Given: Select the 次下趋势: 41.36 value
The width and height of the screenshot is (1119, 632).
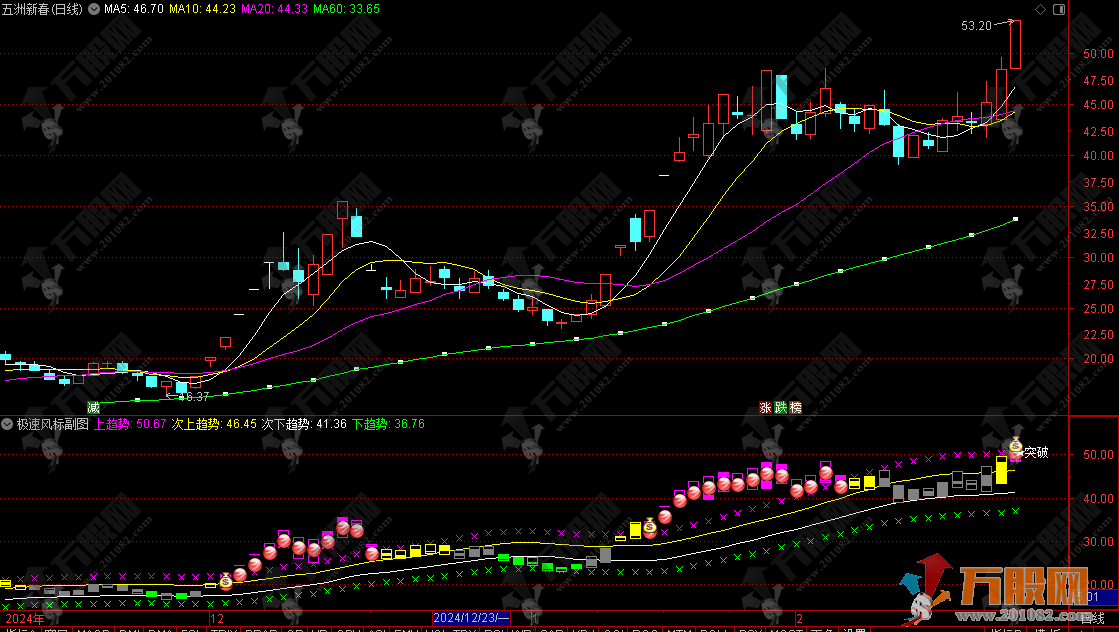Looking at the screenshot, I should tap(304, 424).
